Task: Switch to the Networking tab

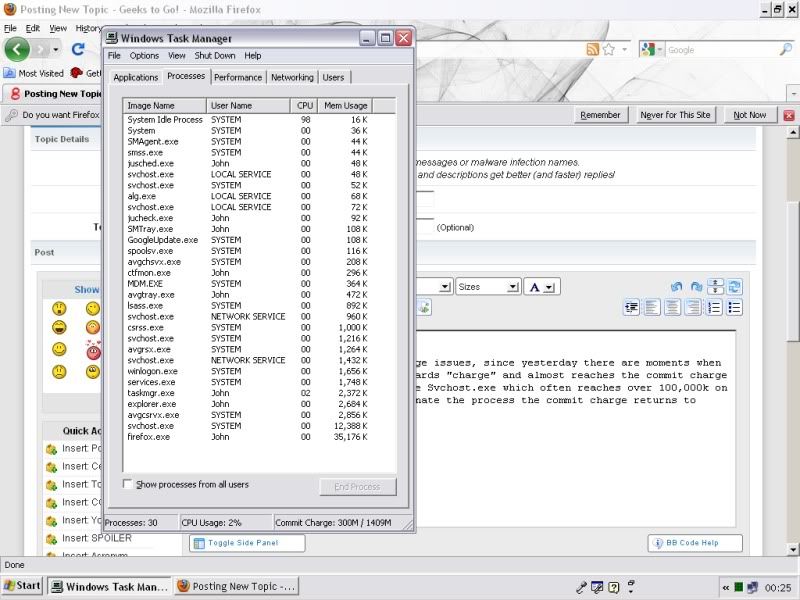Action: click(292, 77)
